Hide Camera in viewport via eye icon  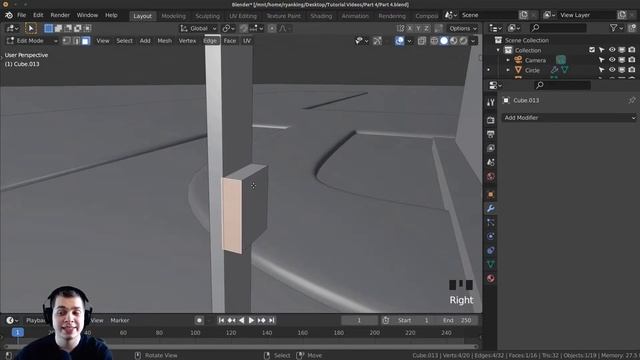point(612,60)
